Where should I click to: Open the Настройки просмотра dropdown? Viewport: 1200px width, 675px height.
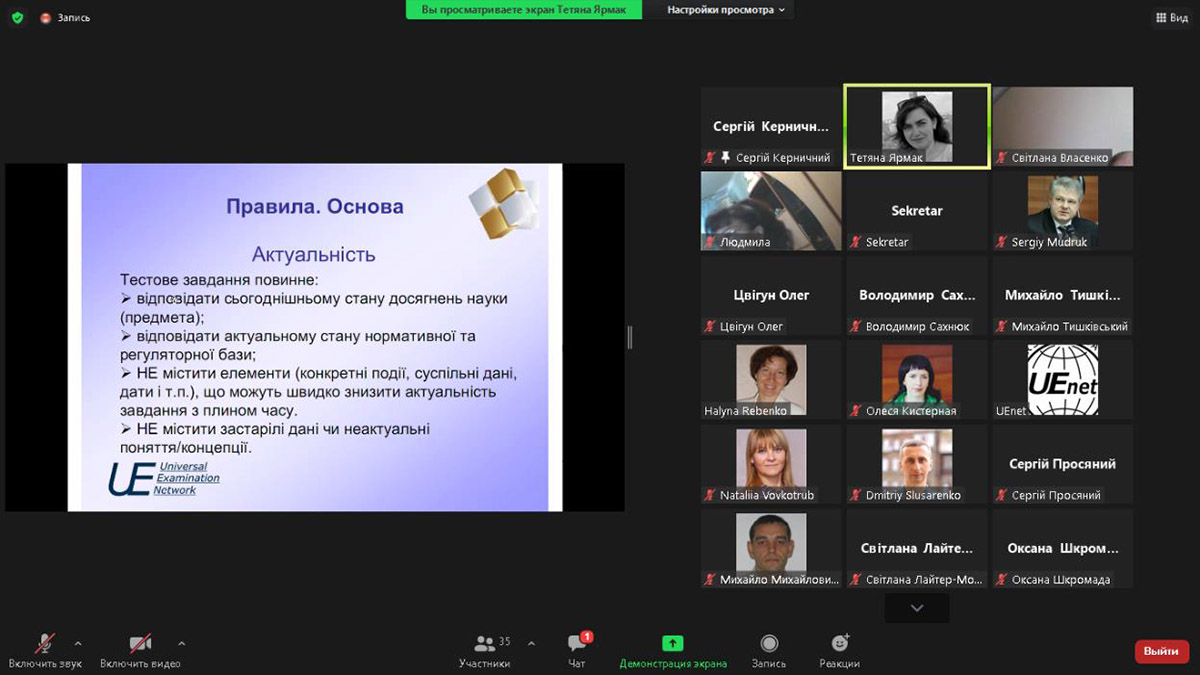point(726,10)
